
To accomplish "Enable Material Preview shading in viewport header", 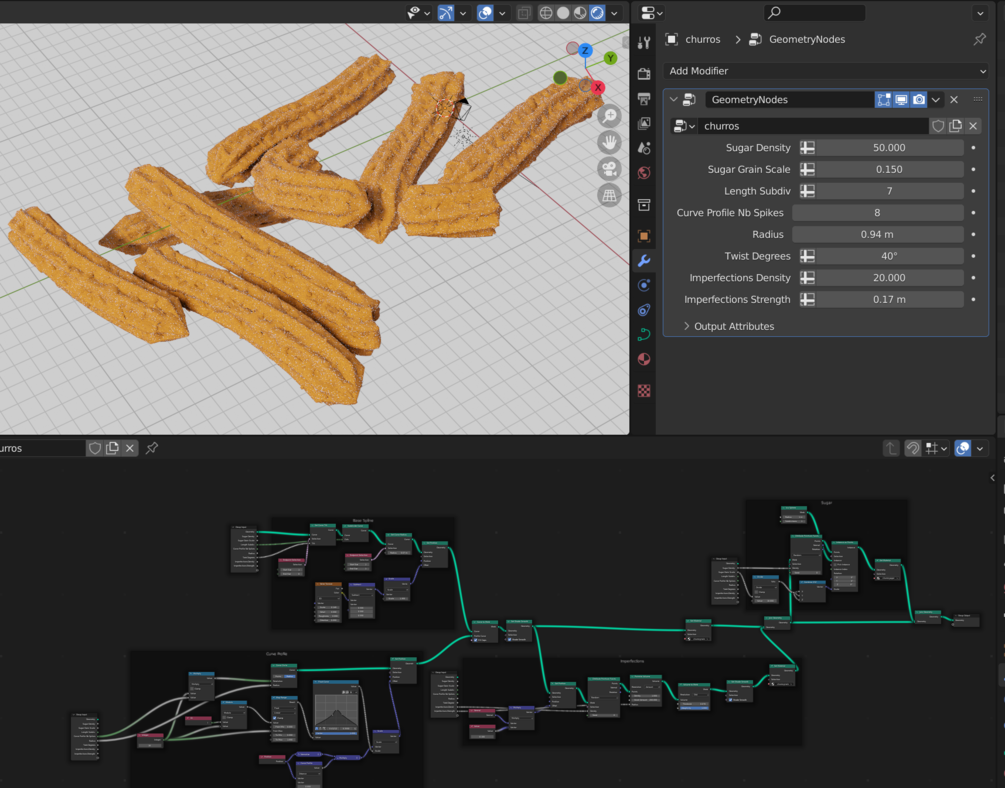I will click(579, 12).
